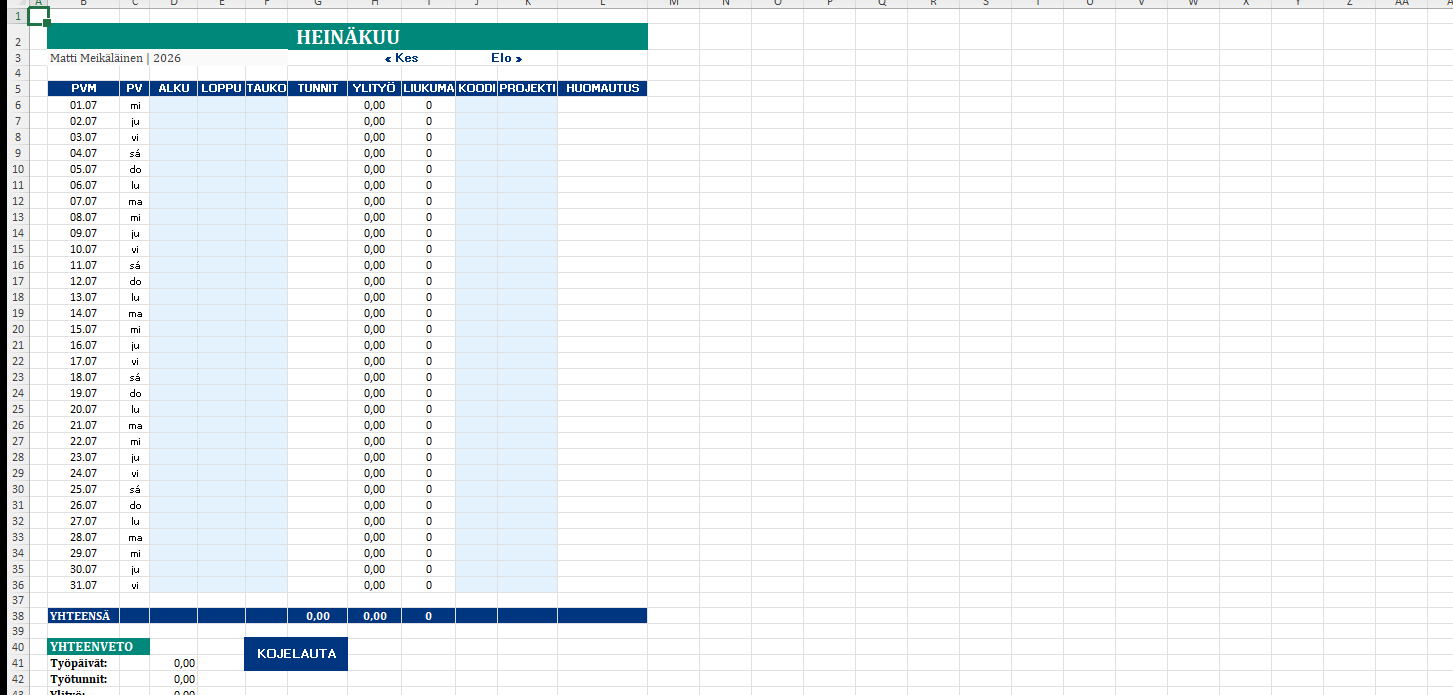
Task: Click the ALKU input cell for 01.07
Action: (173, 105)
